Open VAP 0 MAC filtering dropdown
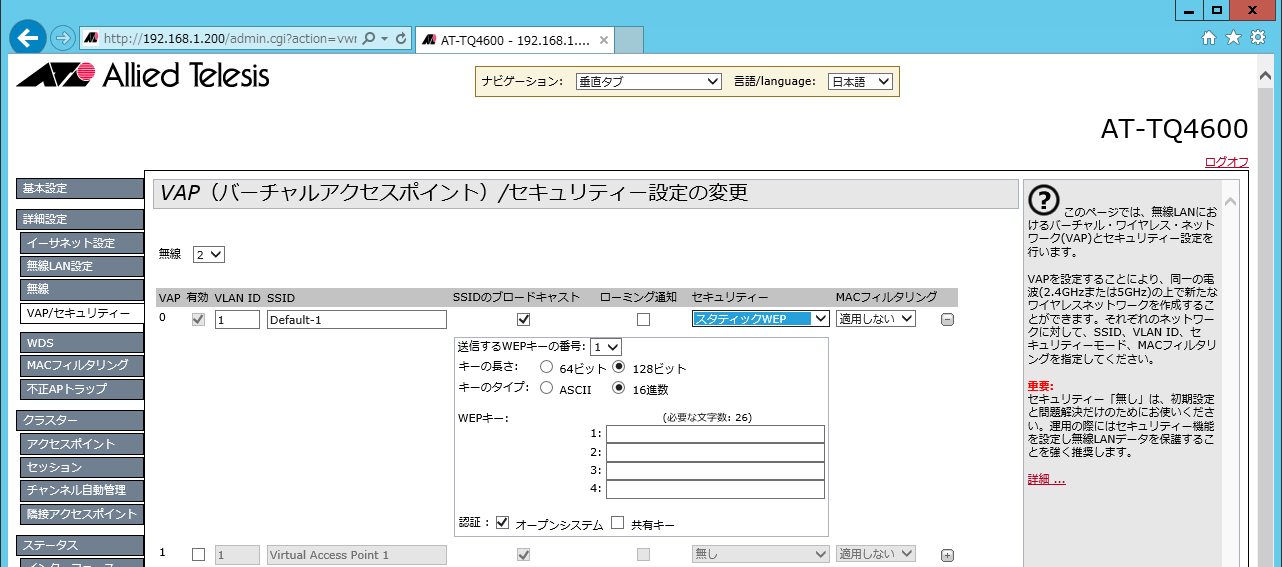Screen dimensions: 1282x567 [876, 319]
